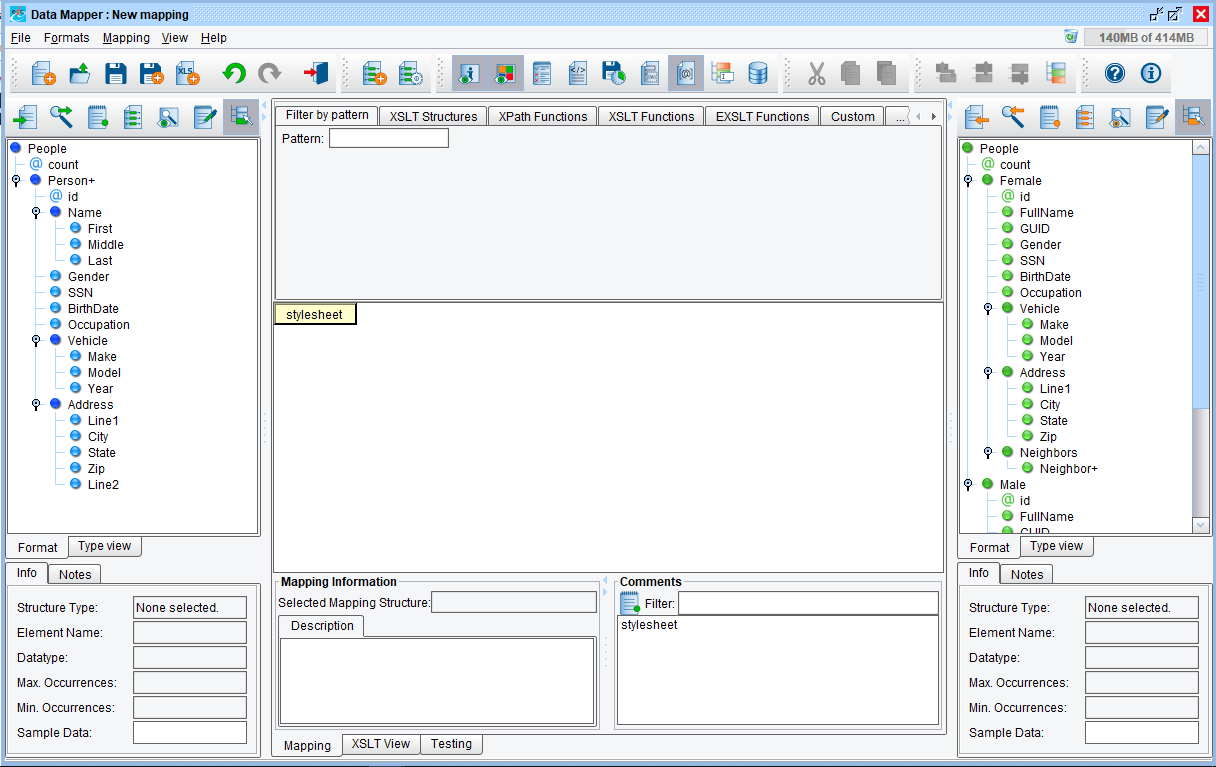Switch to the XSLT View tab
1216x767 pixels.
click(380, 744)
